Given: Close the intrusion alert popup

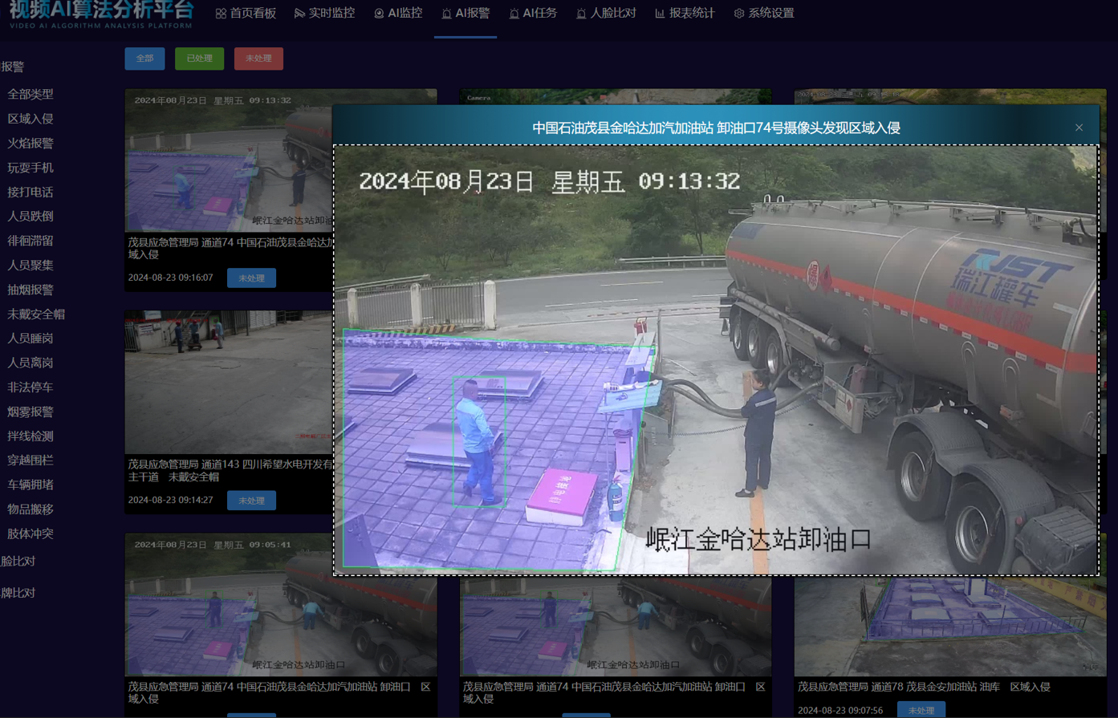Looking at the screenshot, I should tap(1079, 128).
